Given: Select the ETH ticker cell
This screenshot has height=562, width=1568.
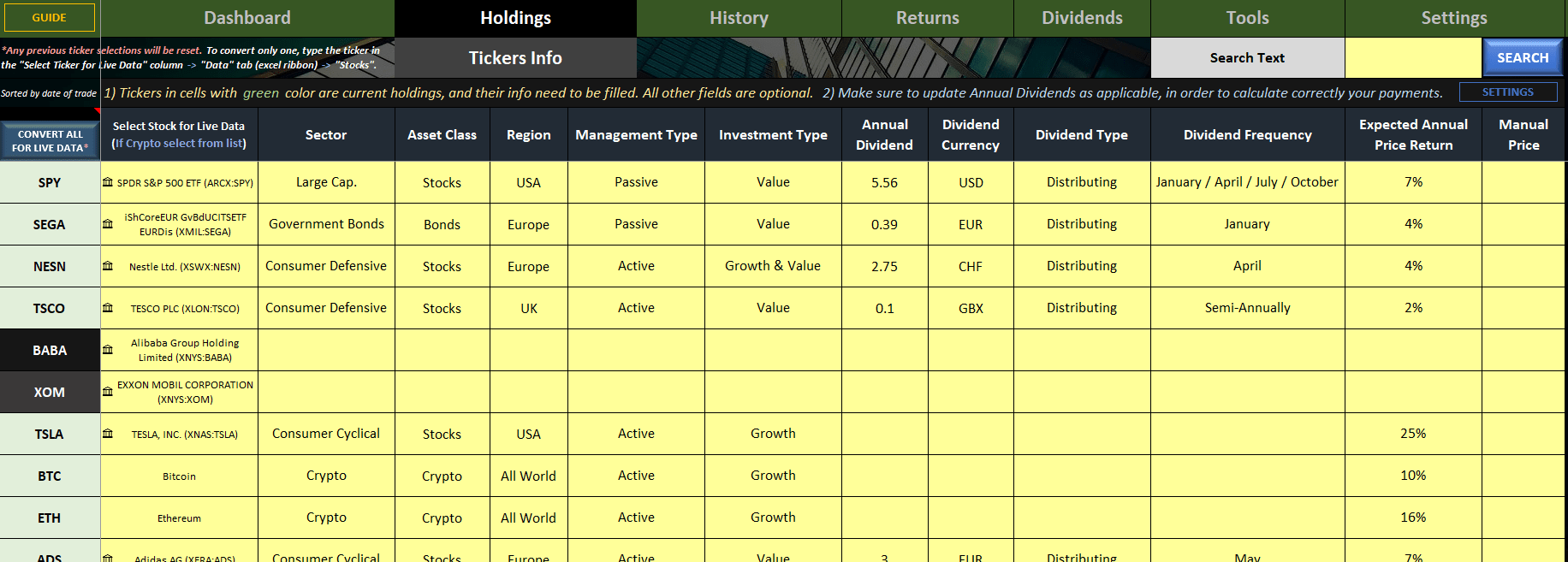Looking at the screenshot, I should click(50, 518).
